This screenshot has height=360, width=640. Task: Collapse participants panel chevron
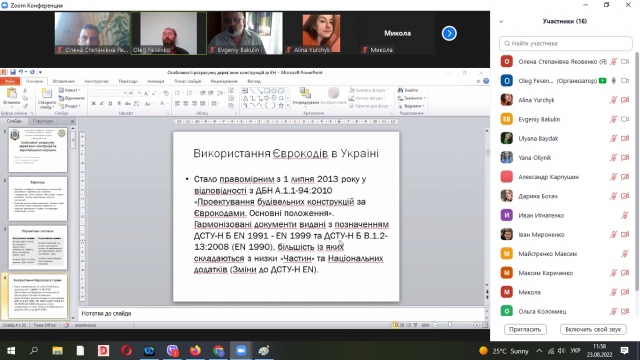(x=501, y=22)
